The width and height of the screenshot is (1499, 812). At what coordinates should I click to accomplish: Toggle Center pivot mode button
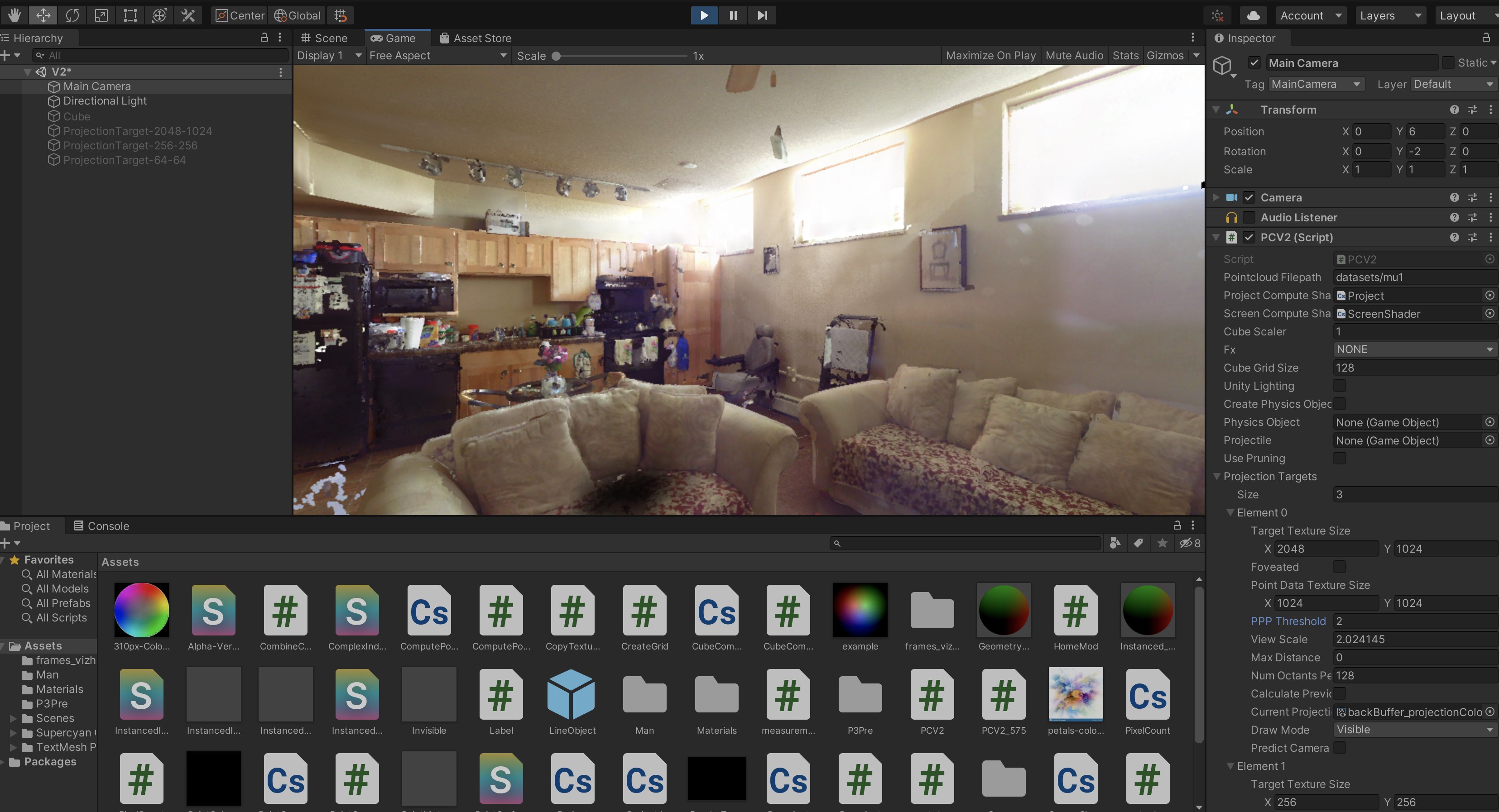click(x=240, y=15)
